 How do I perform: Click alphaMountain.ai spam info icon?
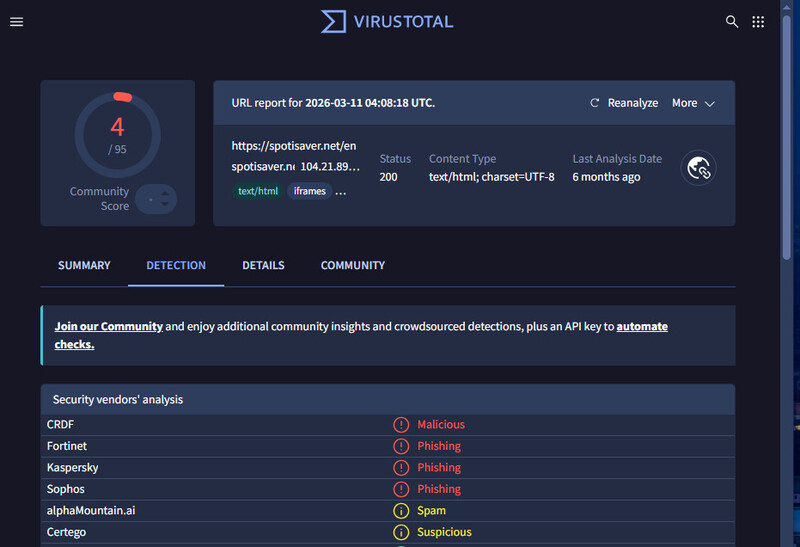[x=401, y=510]
